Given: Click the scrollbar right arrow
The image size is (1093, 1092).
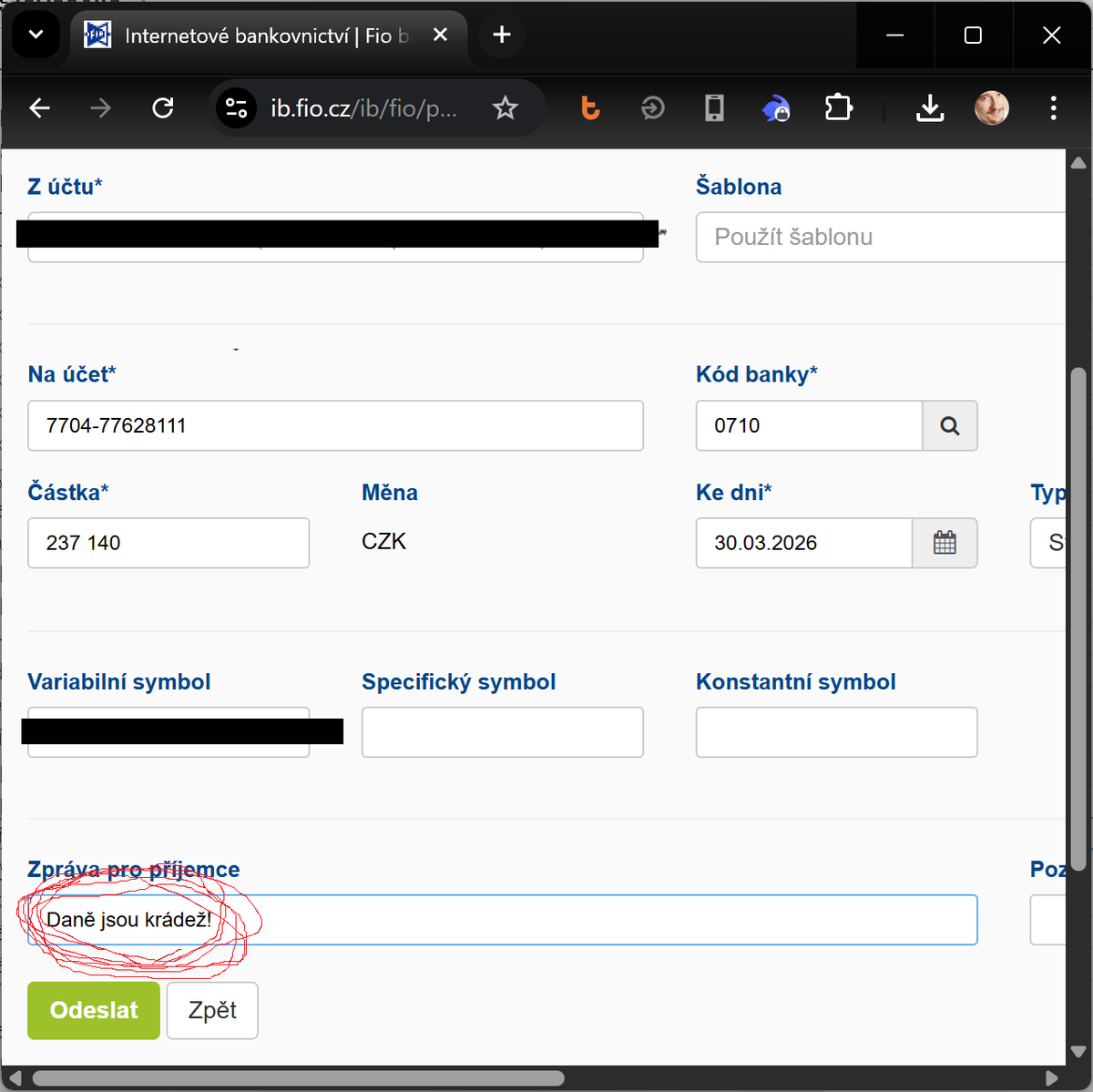Looking at the screenshot, I should 1052,1078.
